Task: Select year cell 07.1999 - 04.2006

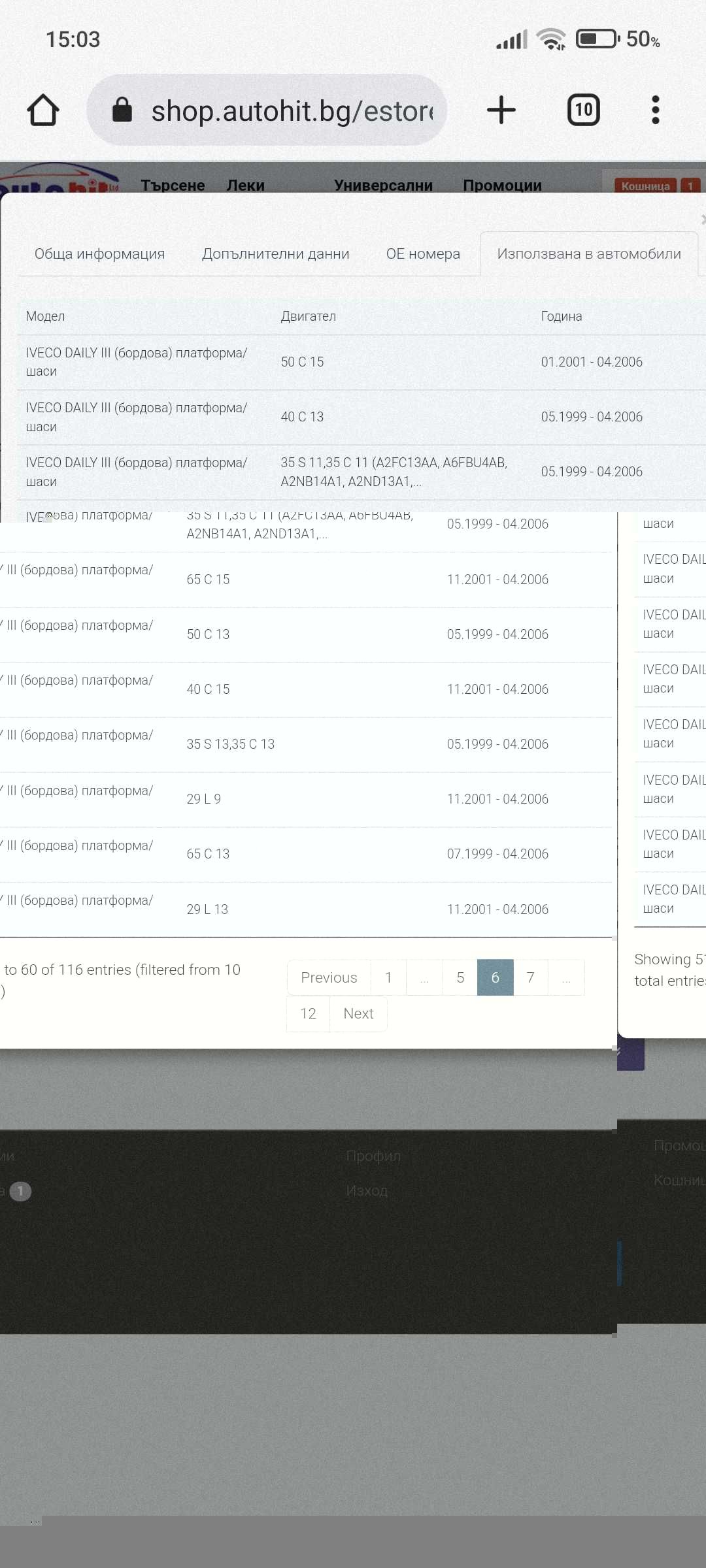Action: tap(497, 854)
